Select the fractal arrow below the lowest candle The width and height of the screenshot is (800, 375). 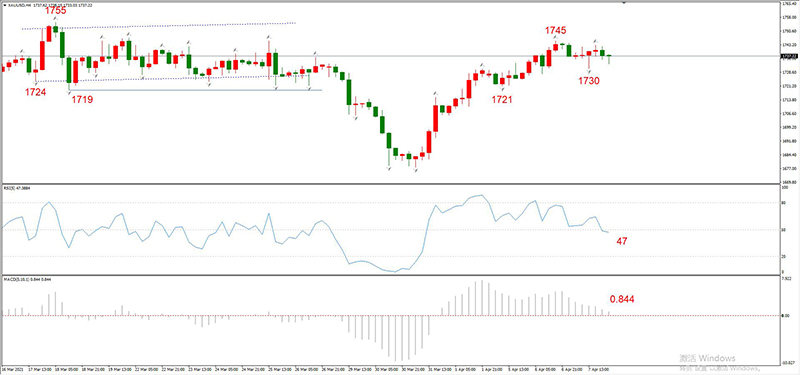pyautogui.click(x=416, y=171)
